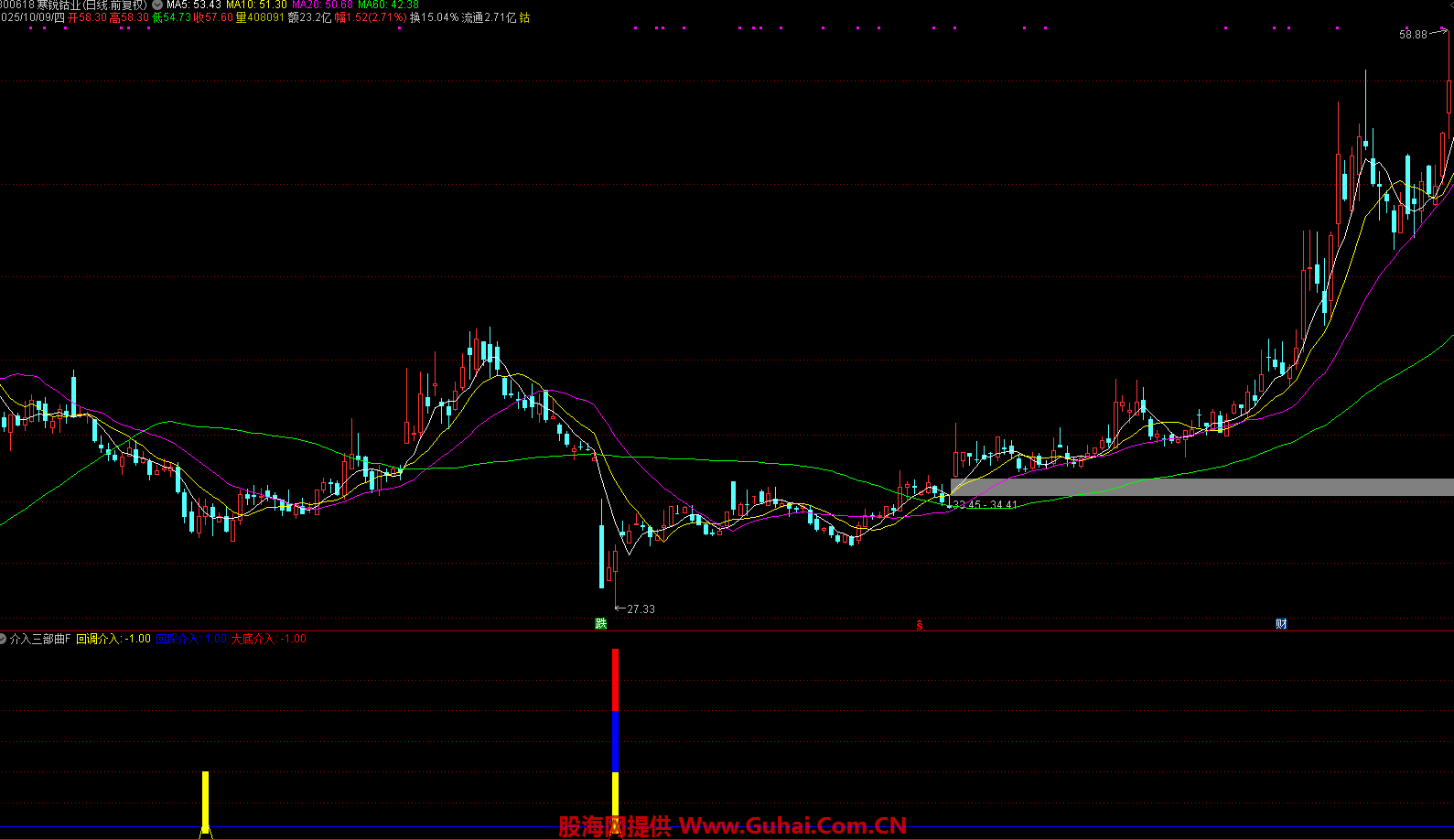Click the 58.88 high price label

click(x=1412, y=35)
